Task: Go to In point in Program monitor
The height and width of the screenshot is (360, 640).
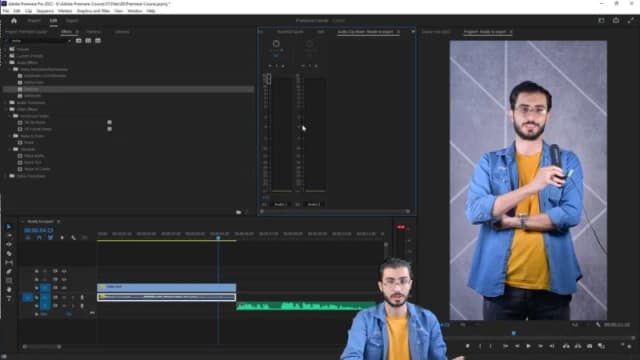Action: (x=505, y=346)
